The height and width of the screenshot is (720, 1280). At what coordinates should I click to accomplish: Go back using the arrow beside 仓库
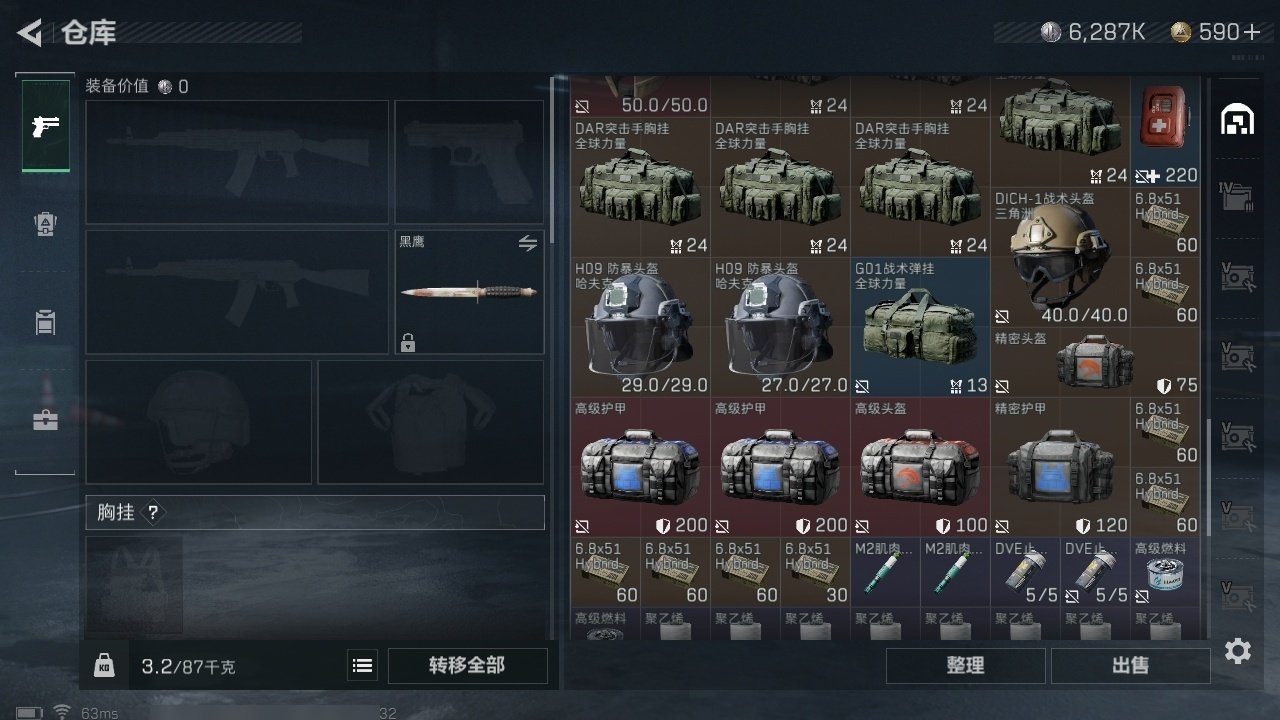point(30,33)
